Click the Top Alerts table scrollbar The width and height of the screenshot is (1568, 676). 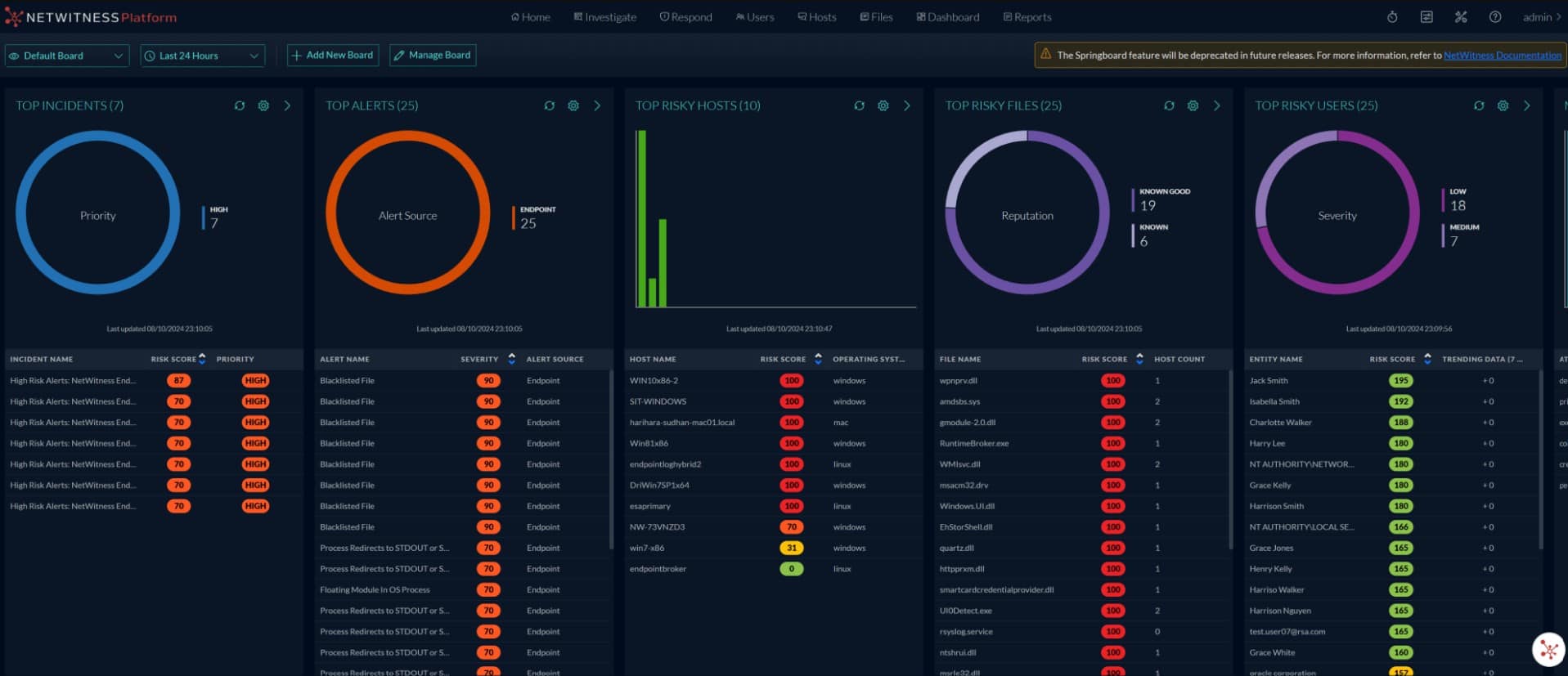pyautogui.click(x=611, y=459)
